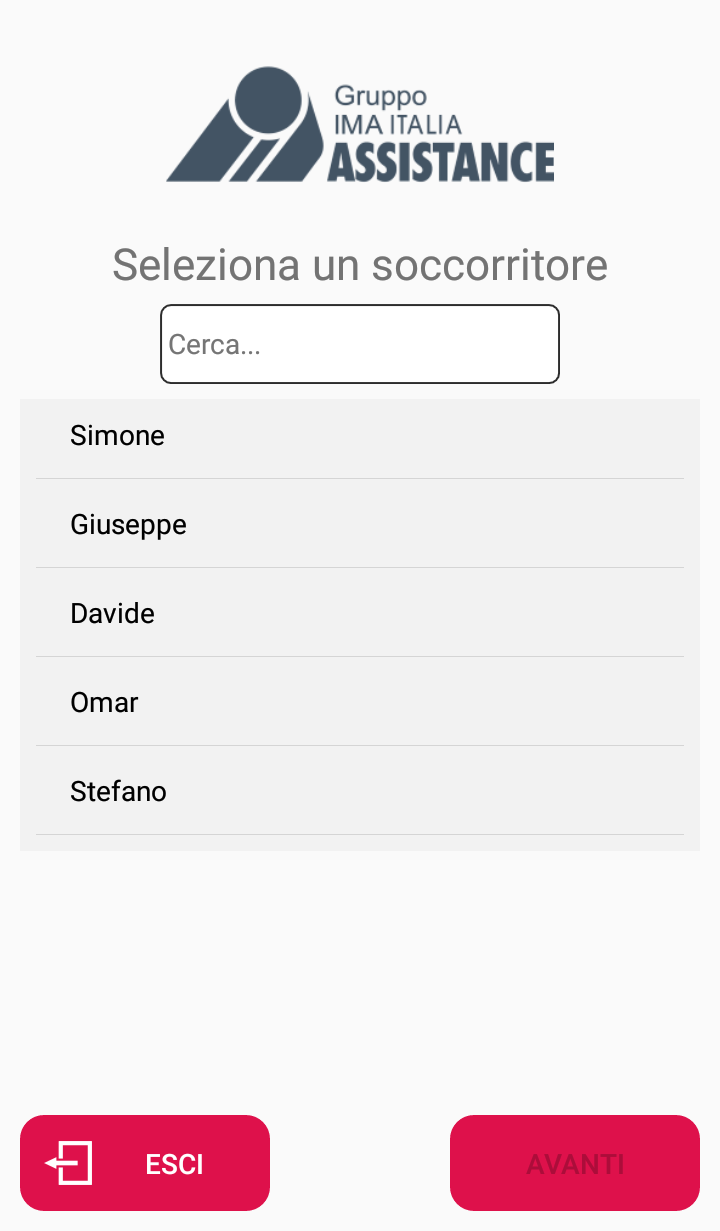This screenshot has width=720, height=1231.
Task: Click the word "Seleziona" in the heading
Action: (205, 265)
